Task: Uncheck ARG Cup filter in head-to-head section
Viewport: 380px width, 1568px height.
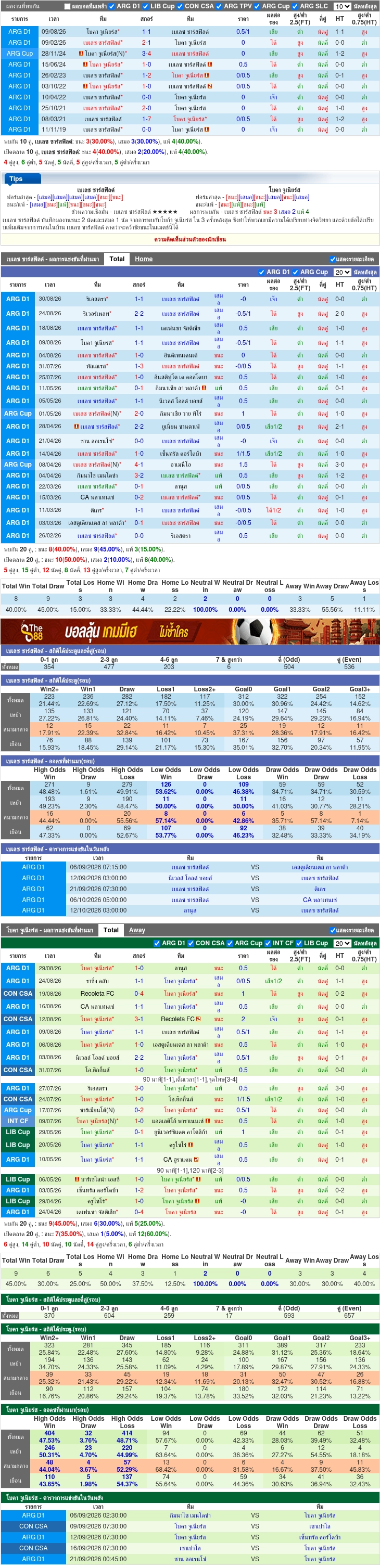Action: click(257, 6)
